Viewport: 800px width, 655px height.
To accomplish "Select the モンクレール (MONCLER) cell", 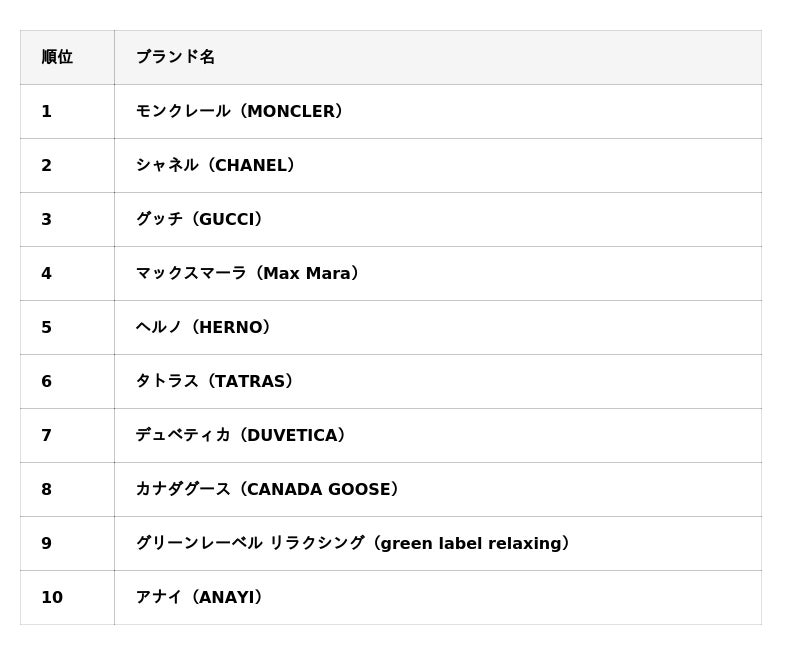I will pyautogui.click(x=240, y=111).
